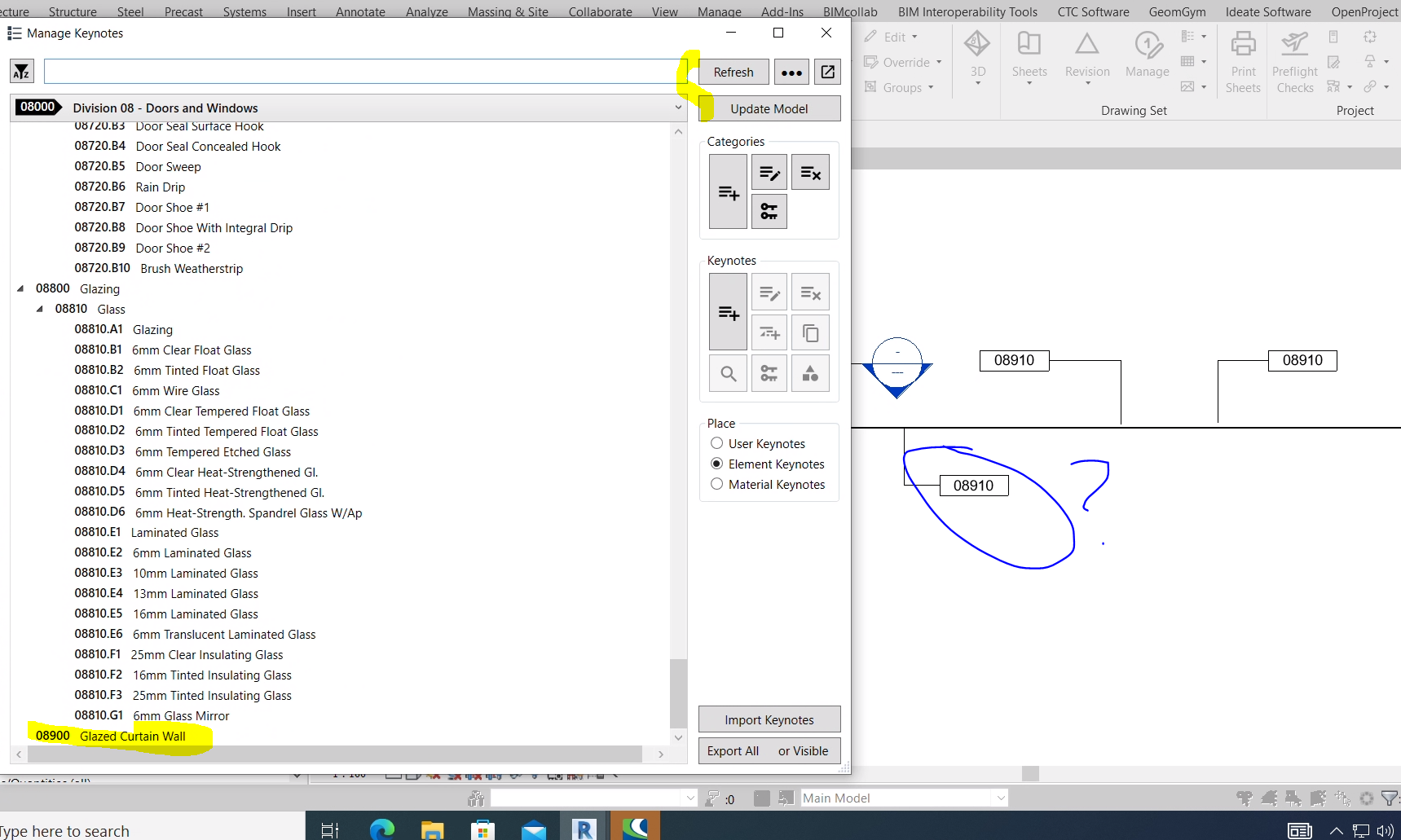Click the Import Keynotes button
The image size is (1401, 840).
(x=769, y=719)
